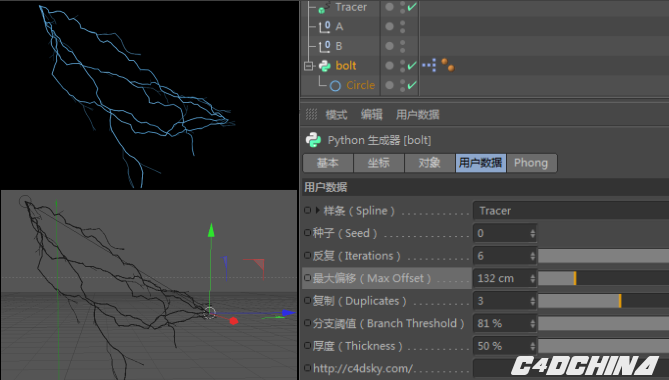Collapse the bolt object hierarchy
The width and height of the screenshot is (669, 380).
(308, 66)
